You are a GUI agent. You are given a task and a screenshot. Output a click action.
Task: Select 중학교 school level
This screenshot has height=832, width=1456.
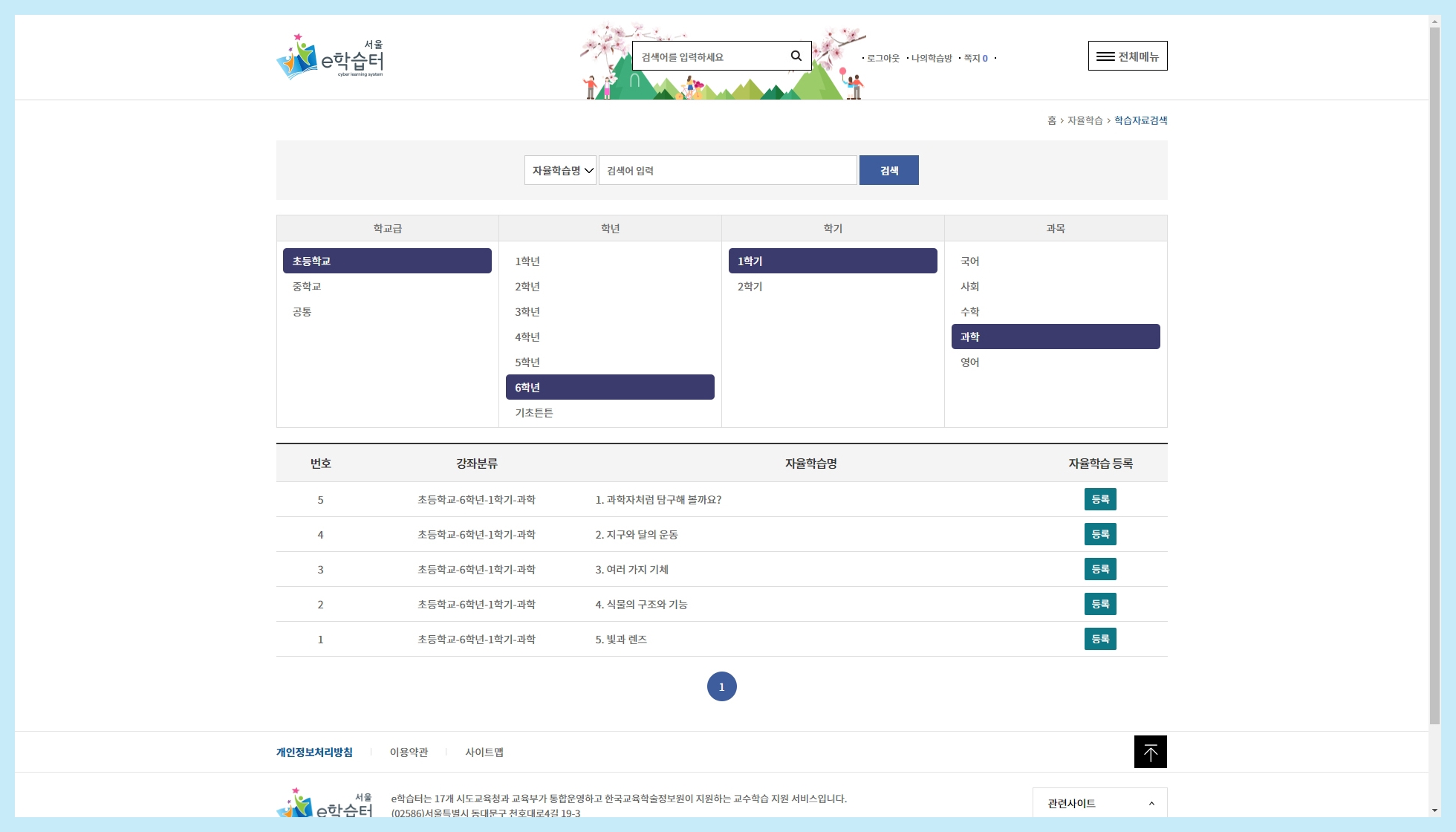(x=307, y=287)
